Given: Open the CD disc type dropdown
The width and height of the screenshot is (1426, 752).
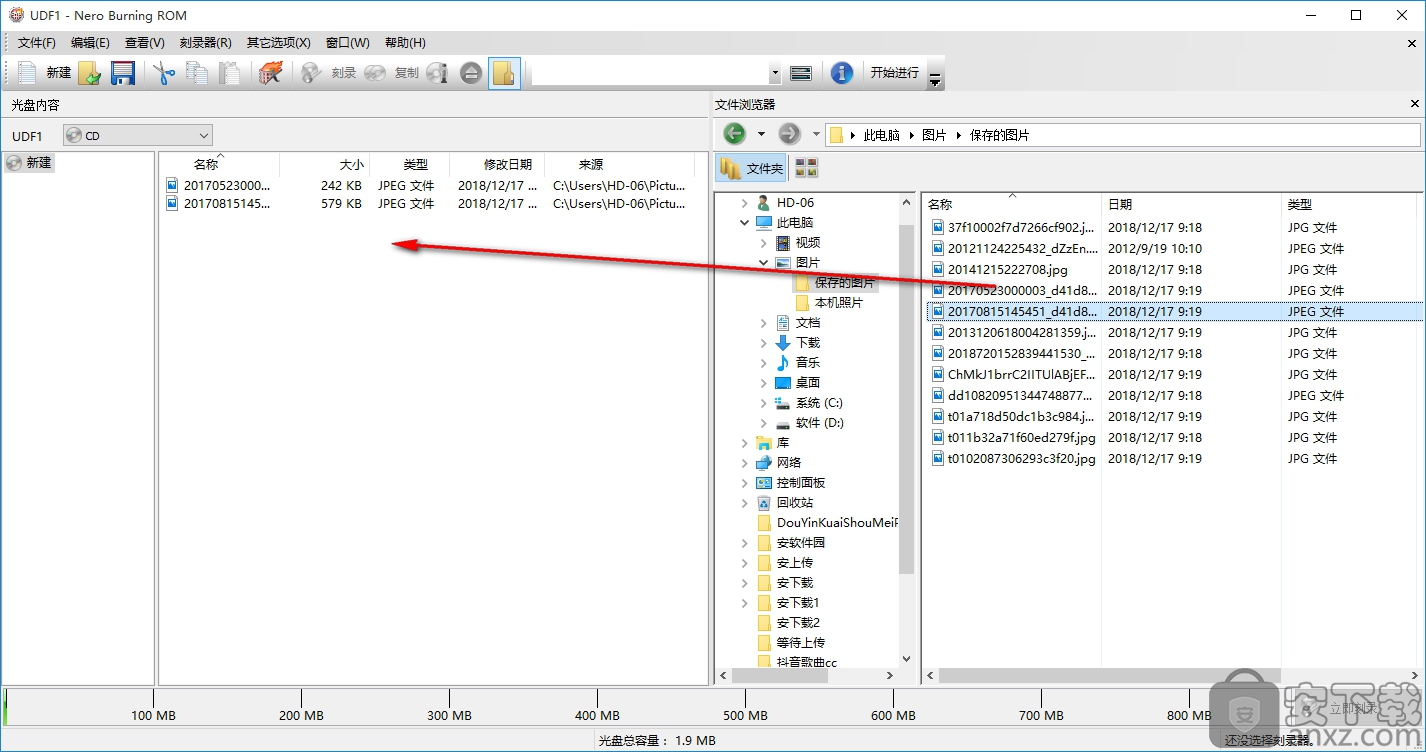Looking at the screenshot, I should pos(138,135).
